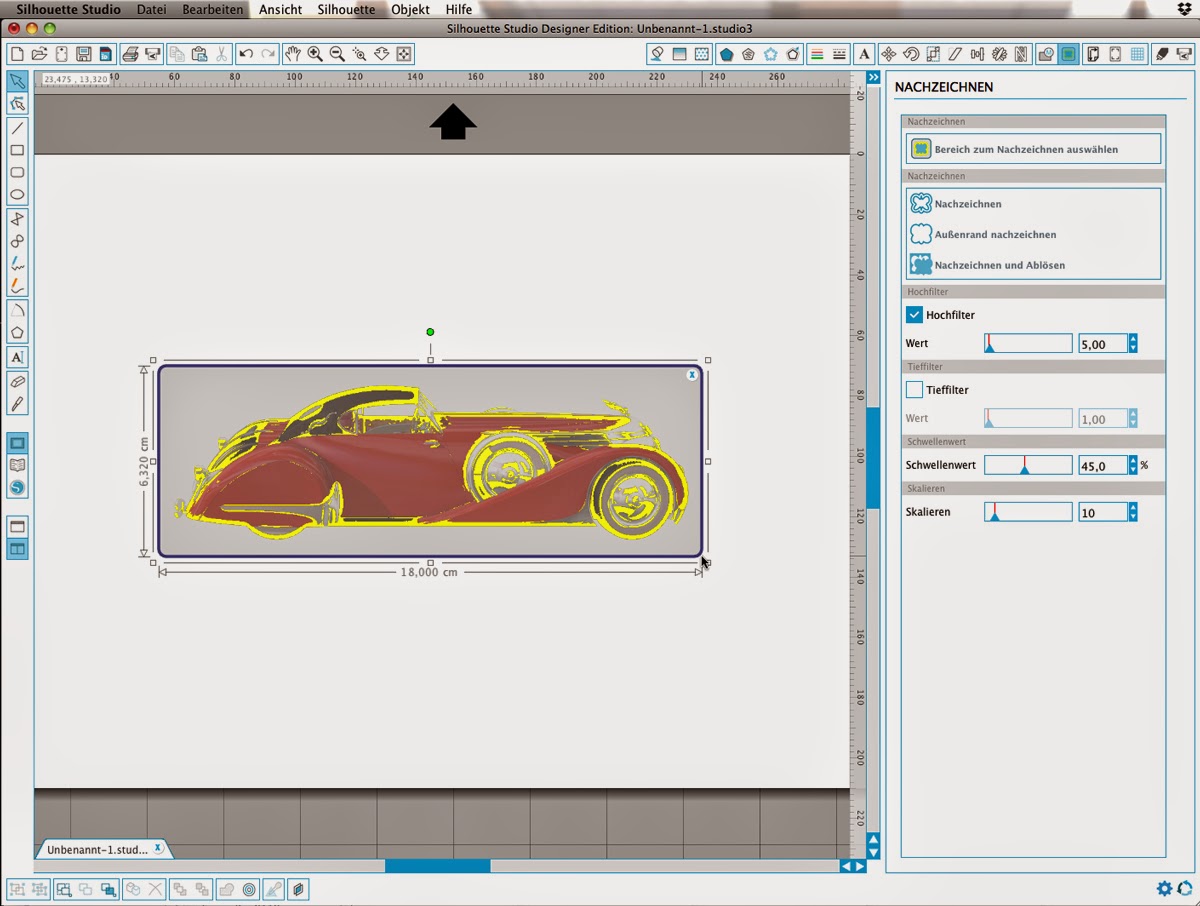Open the Objekt menu

coord(410,9)
